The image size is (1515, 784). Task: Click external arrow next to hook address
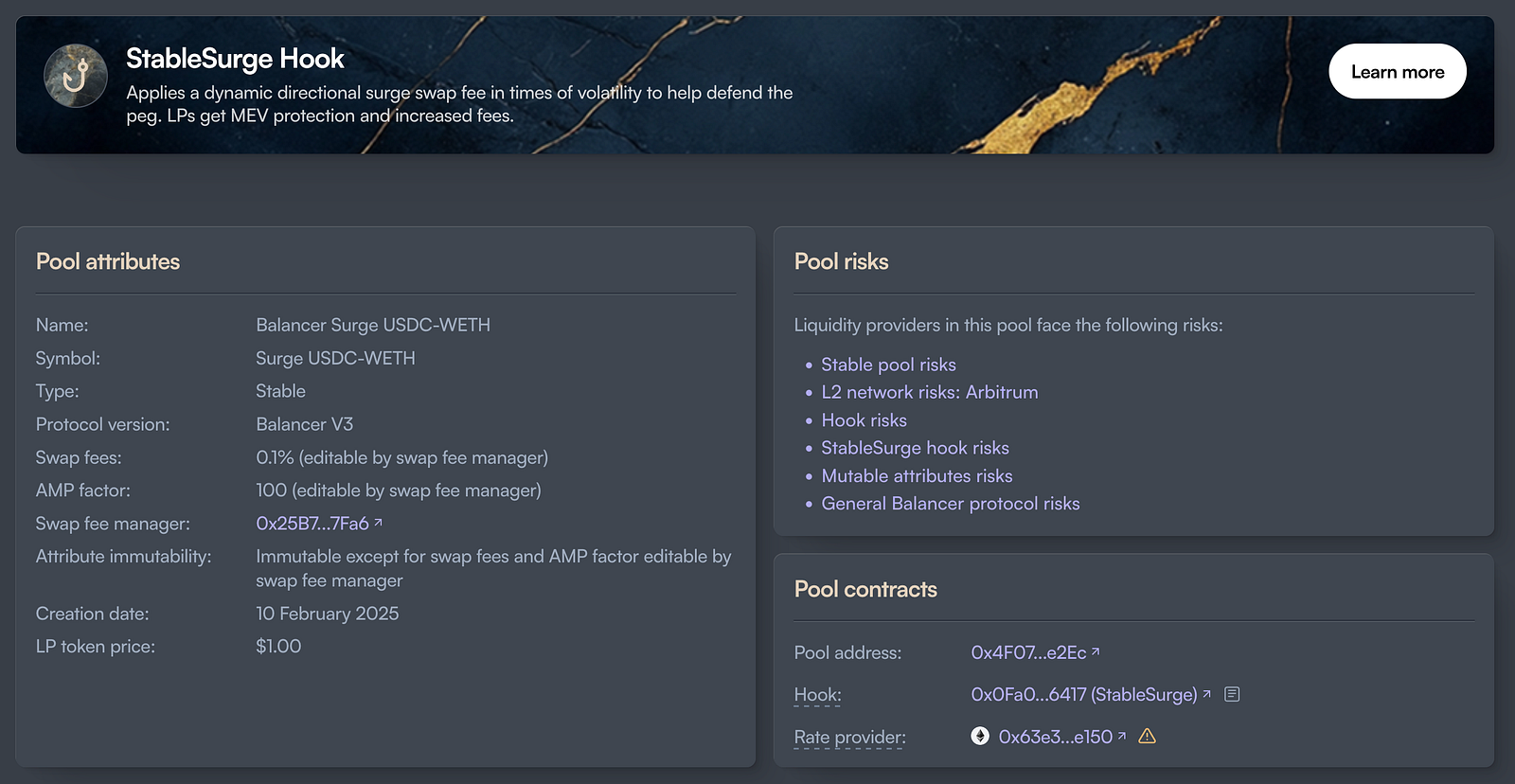pos(1206,694)
